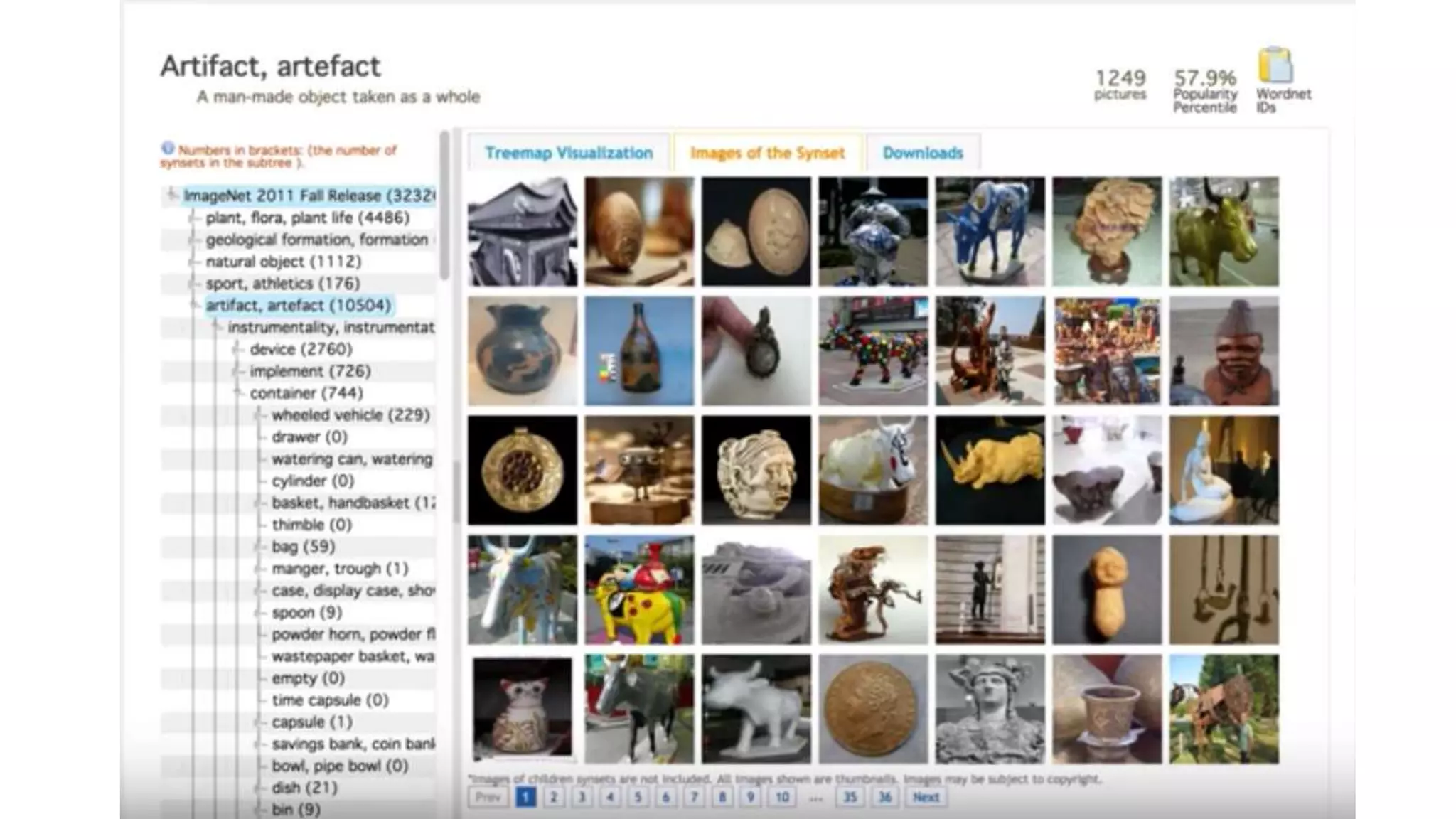Image resolution: width=1456 pixels, height=819 pixels.
Task: Collapse the artifact, artefact tree node
Action: point(193,305)
